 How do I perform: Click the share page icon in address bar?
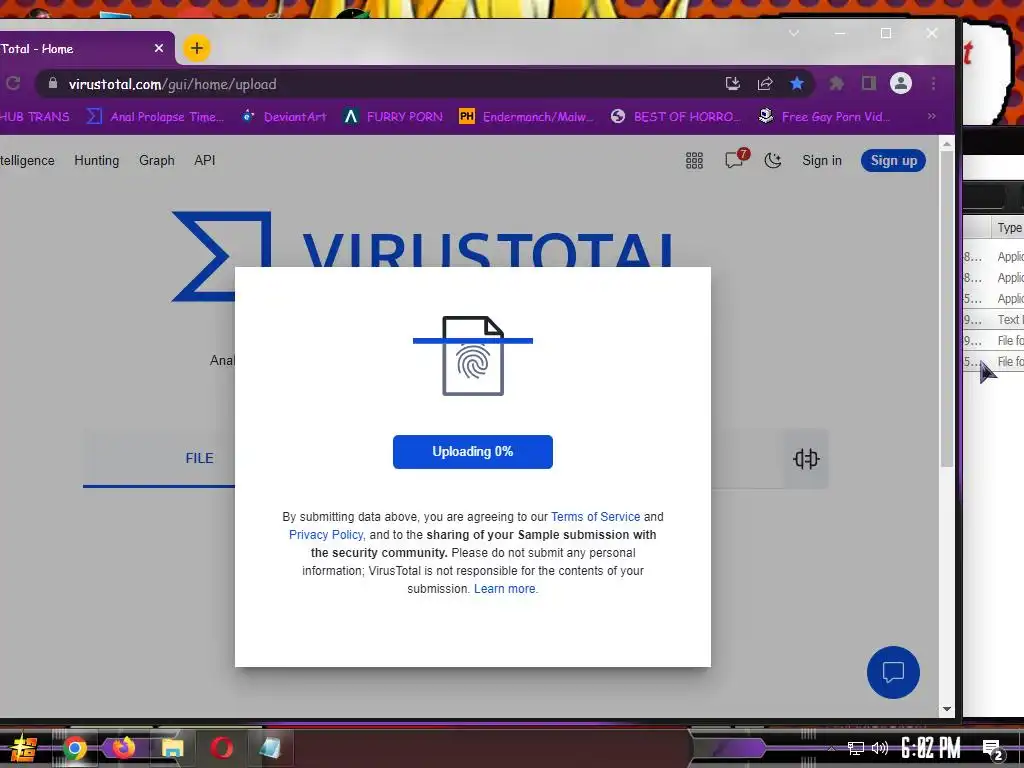coord(765,84)
